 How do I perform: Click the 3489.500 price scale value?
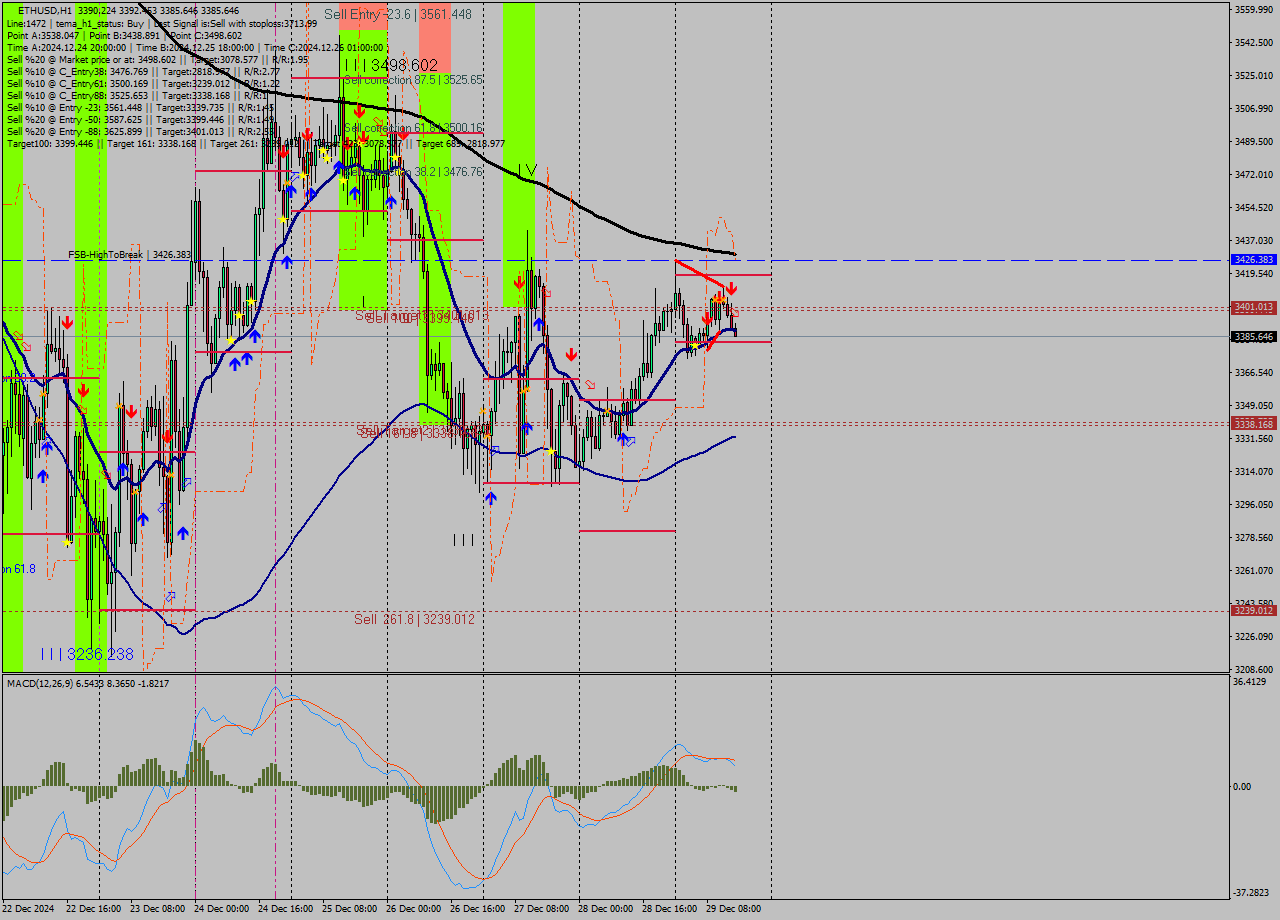click(1253, 142)
